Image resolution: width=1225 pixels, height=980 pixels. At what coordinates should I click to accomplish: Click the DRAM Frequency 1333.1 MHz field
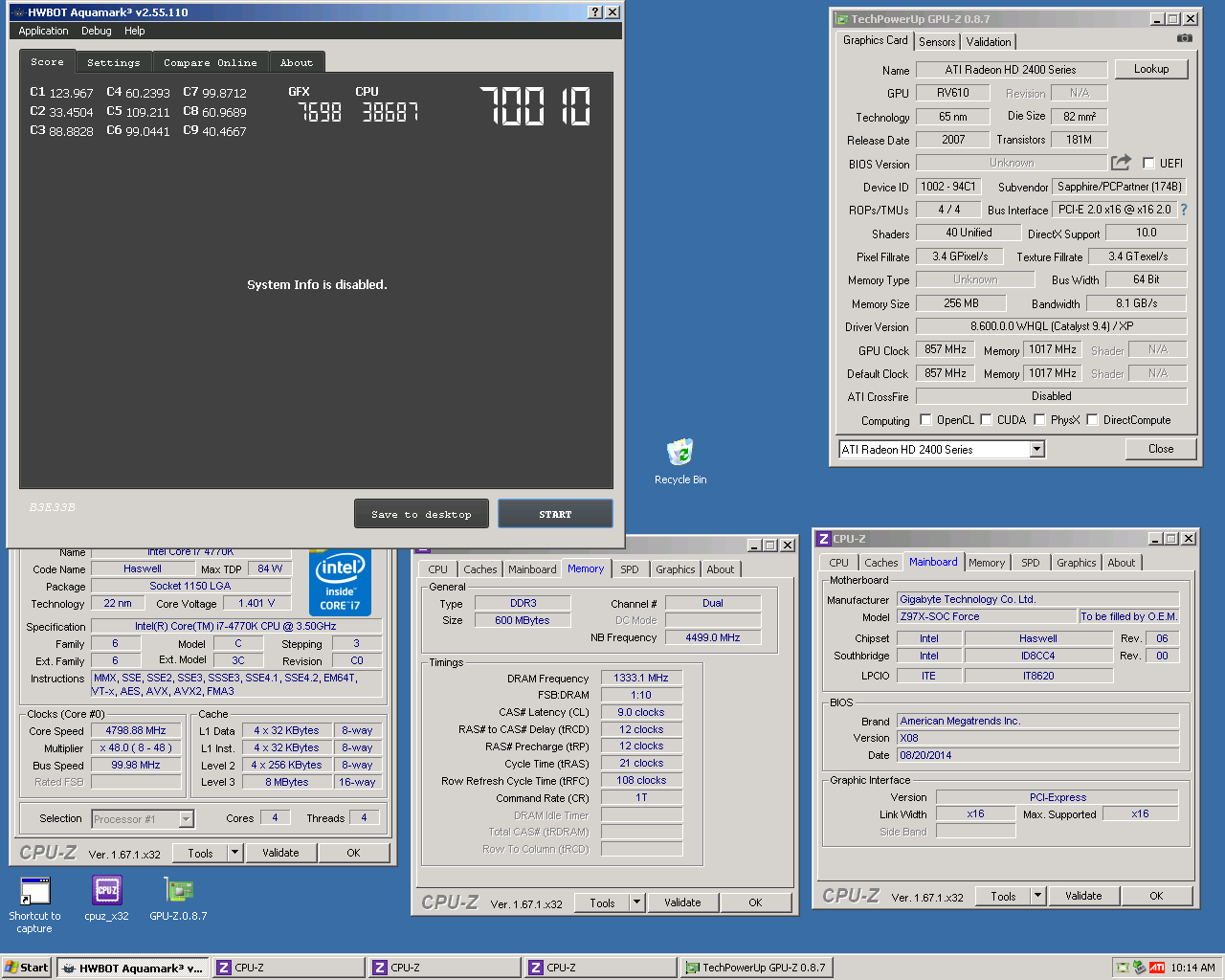pyautogui.click(x=641, y=678)
